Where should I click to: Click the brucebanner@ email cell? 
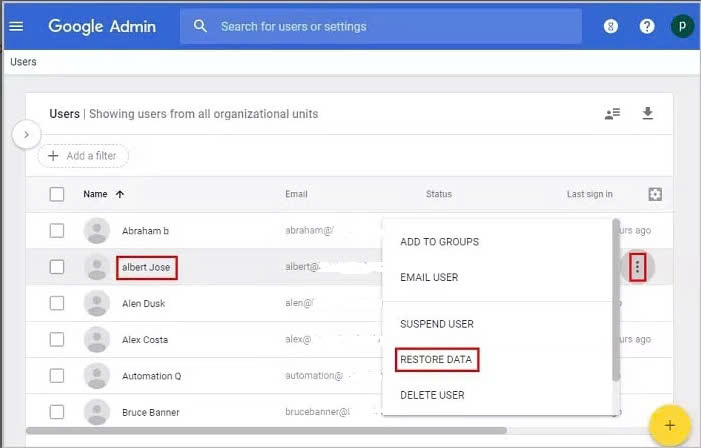(318, 412)
